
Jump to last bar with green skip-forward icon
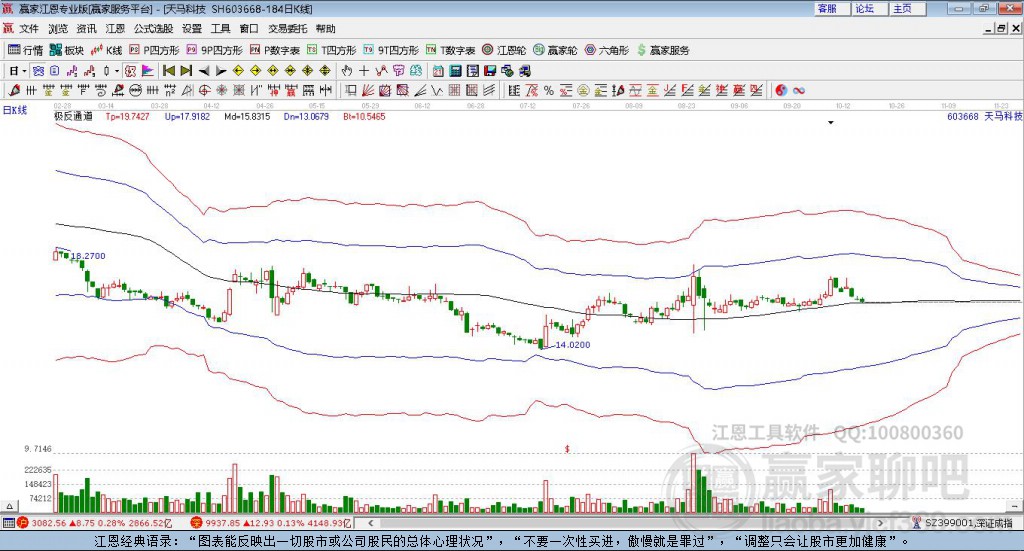coord(186,71)
